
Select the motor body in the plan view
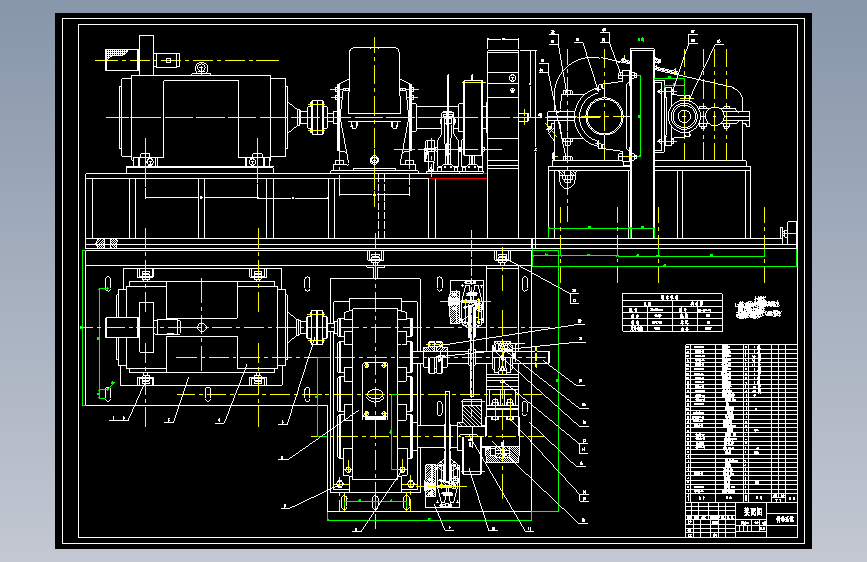(202, 327)
